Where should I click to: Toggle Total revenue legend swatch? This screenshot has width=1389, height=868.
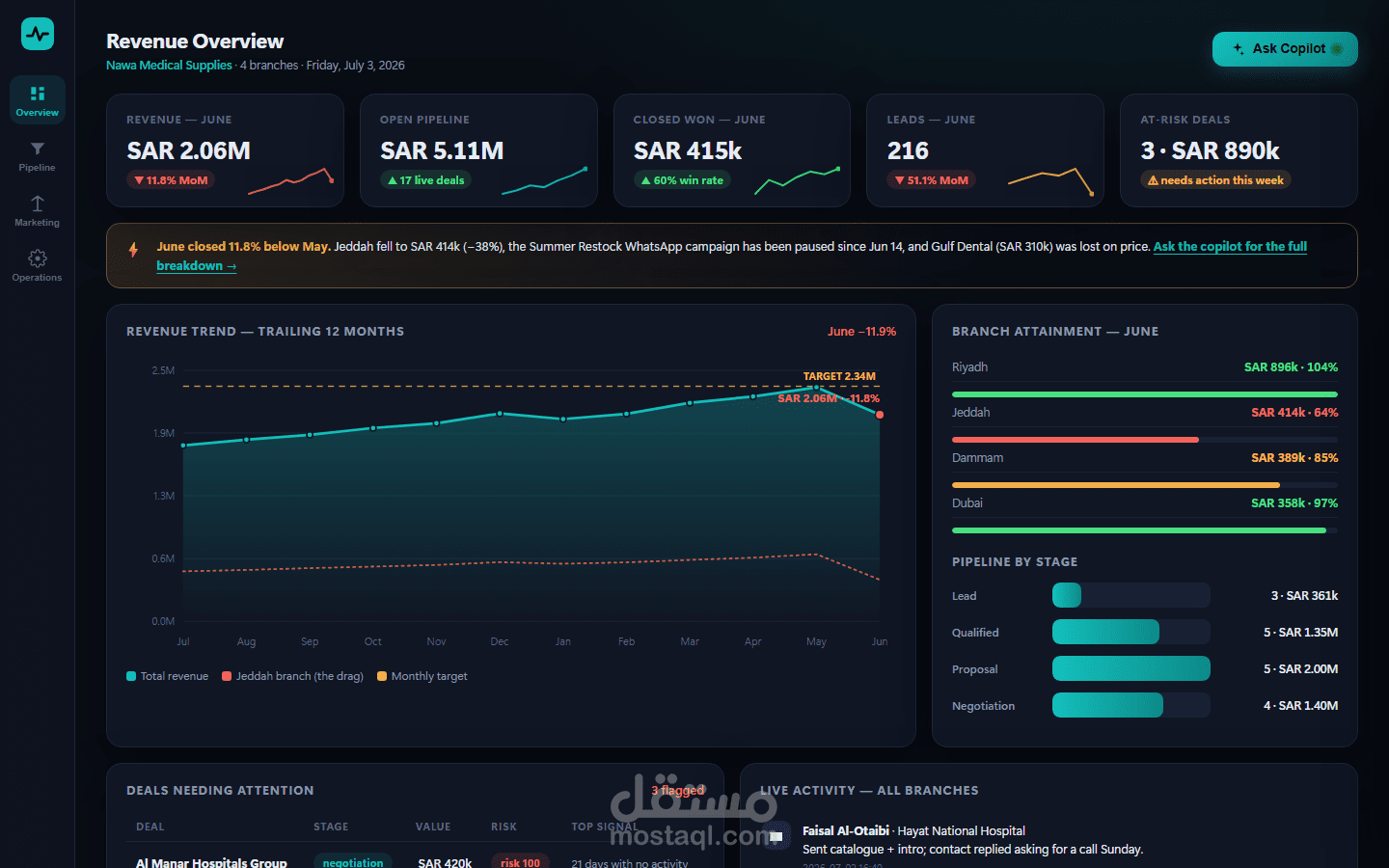click(x=131, y=676)
